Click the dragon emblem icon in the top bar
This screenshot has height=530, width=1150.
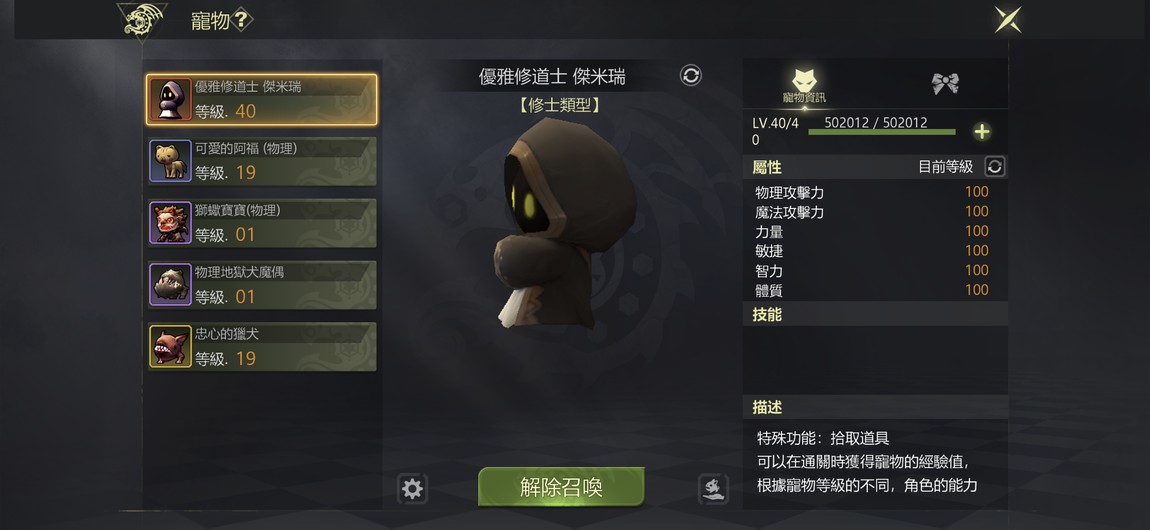point(142,21)
